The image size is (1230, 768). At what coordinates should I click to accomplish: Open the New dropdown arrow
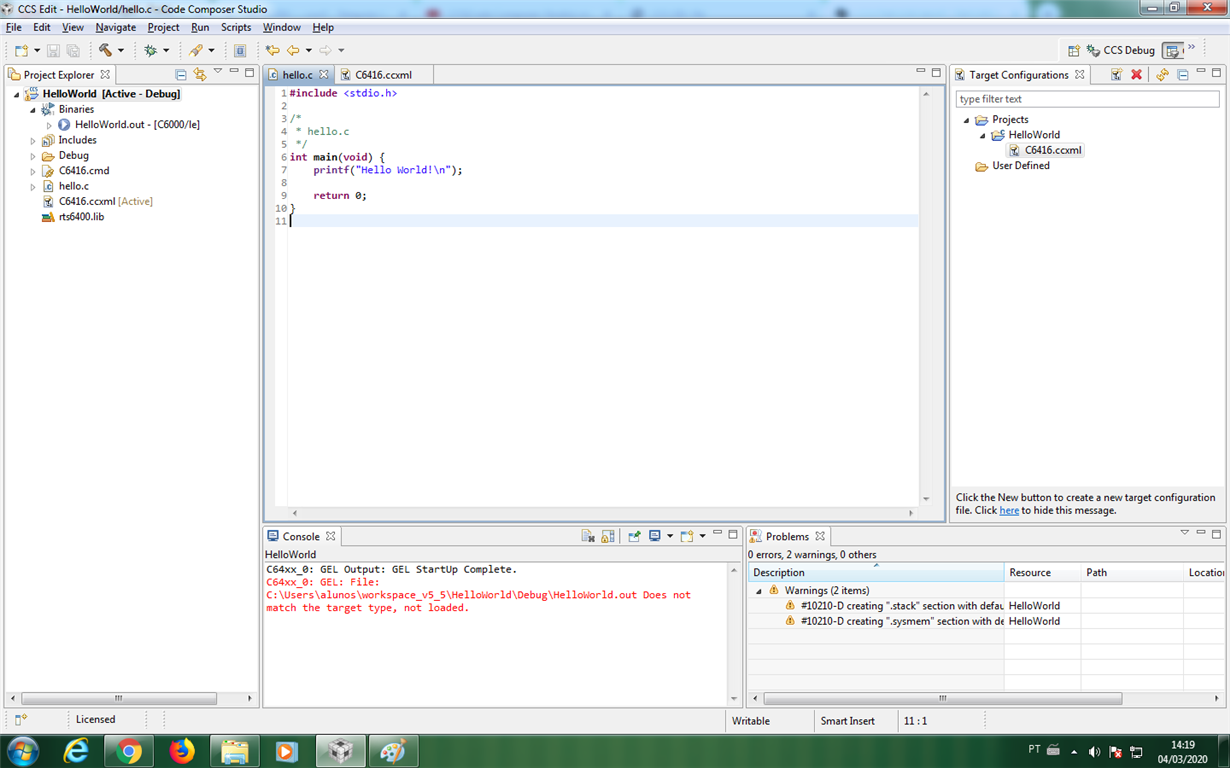pyautogui.click(x=37, y=50)
